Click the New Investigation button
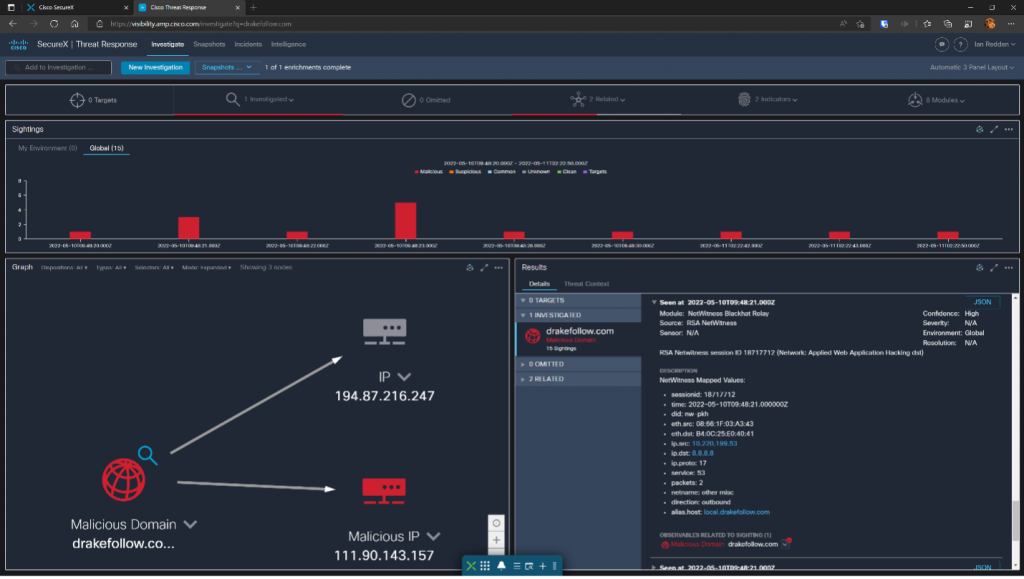The image size is (1024, 579). click(155, 67)
